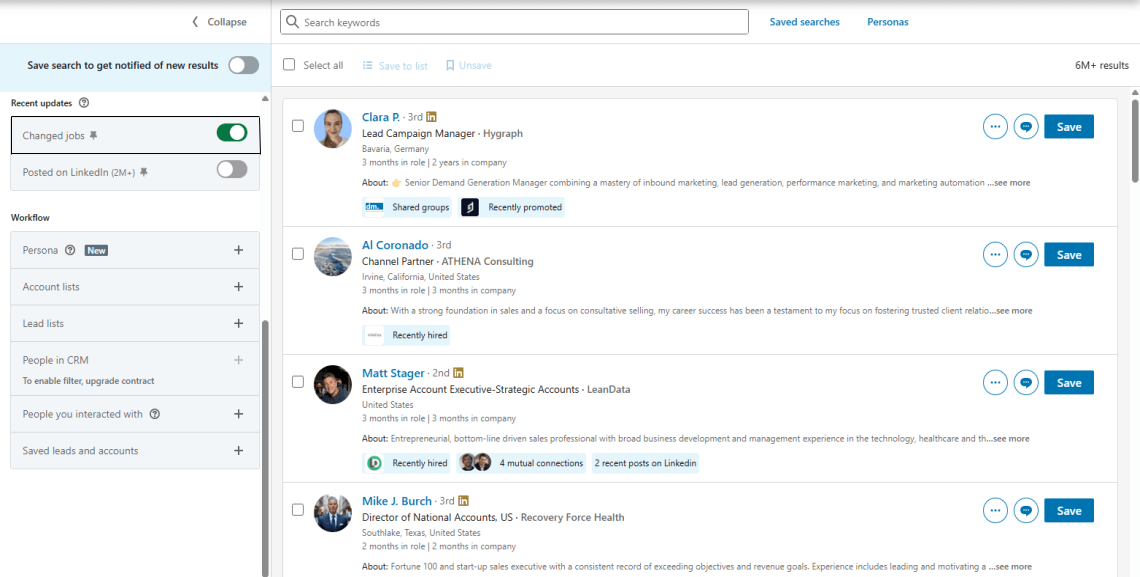1140x577 pixels.
Task: Expand the Account lists filter
Action: point(238,286)
